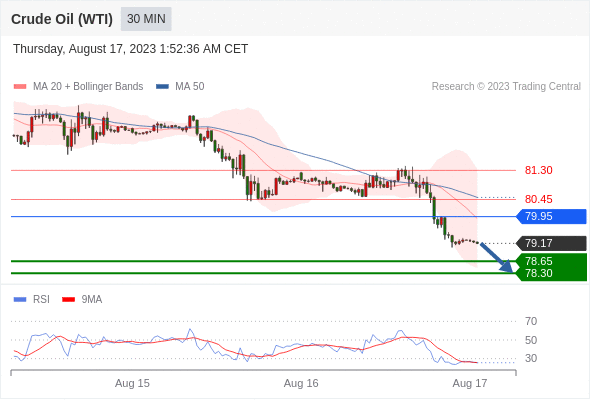Click the blue MA 50 legend swatch

tap(162, 87)
